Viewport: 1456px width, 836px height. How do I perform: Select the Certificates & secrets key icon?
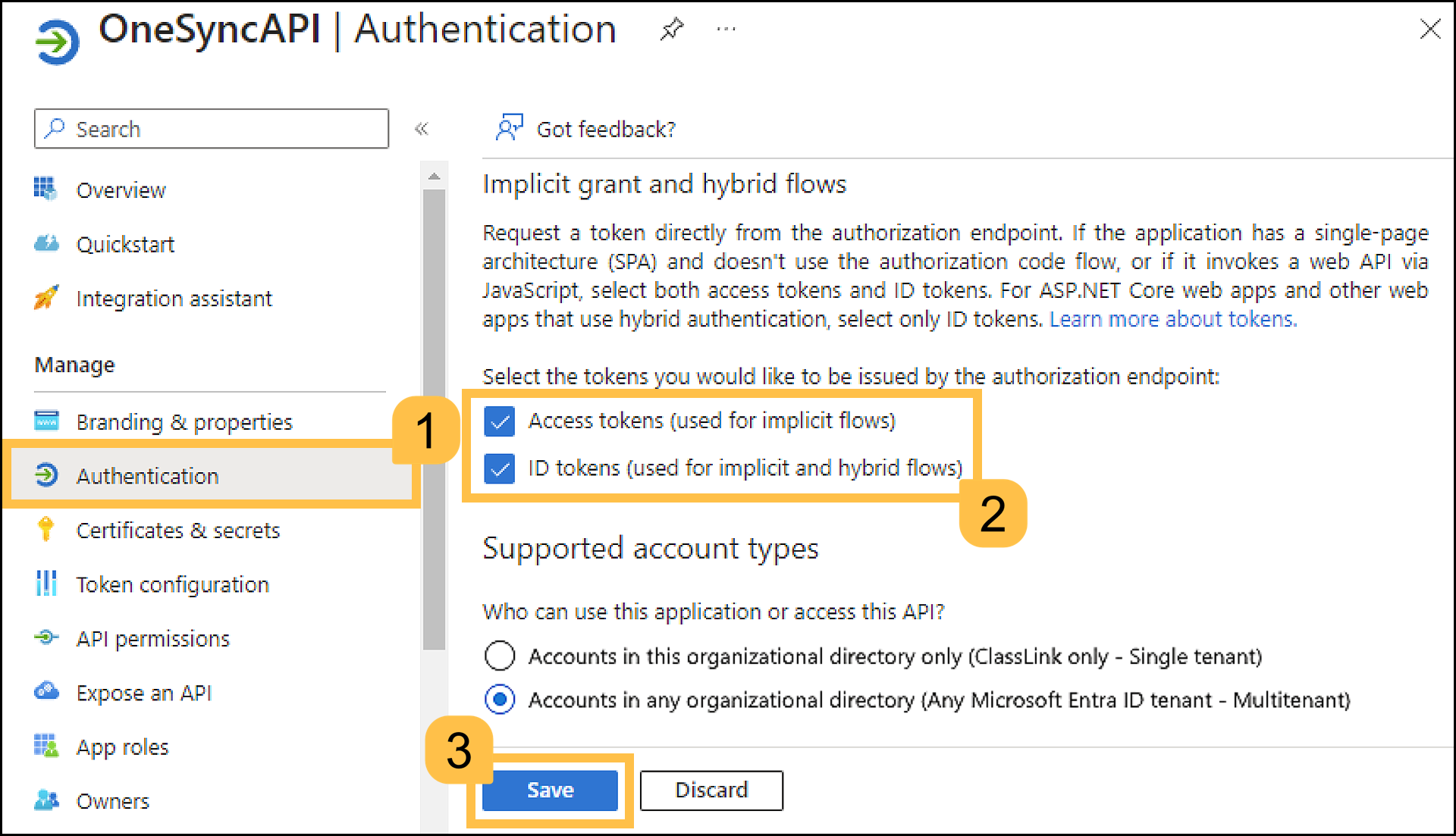(45, 530)
